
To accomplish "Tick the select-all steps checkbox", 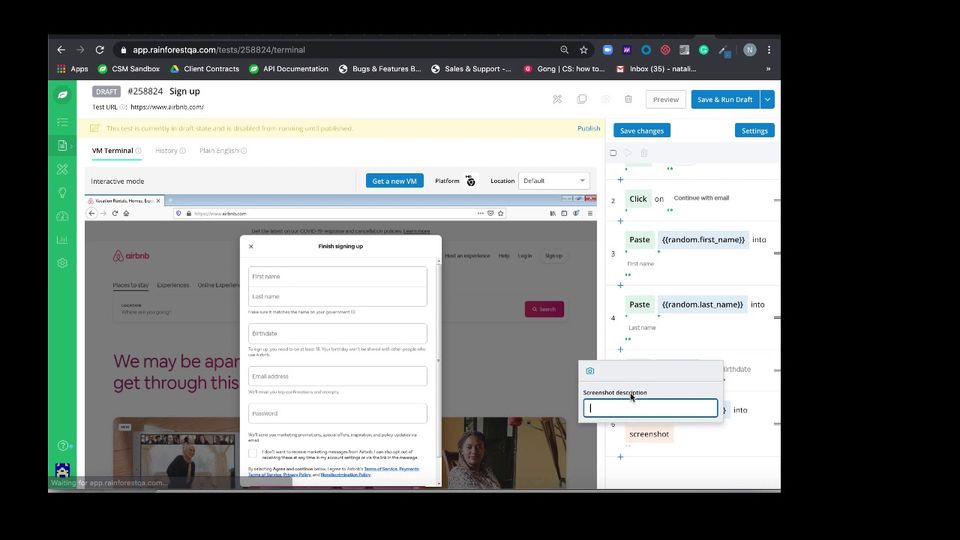I will point(613,153).
